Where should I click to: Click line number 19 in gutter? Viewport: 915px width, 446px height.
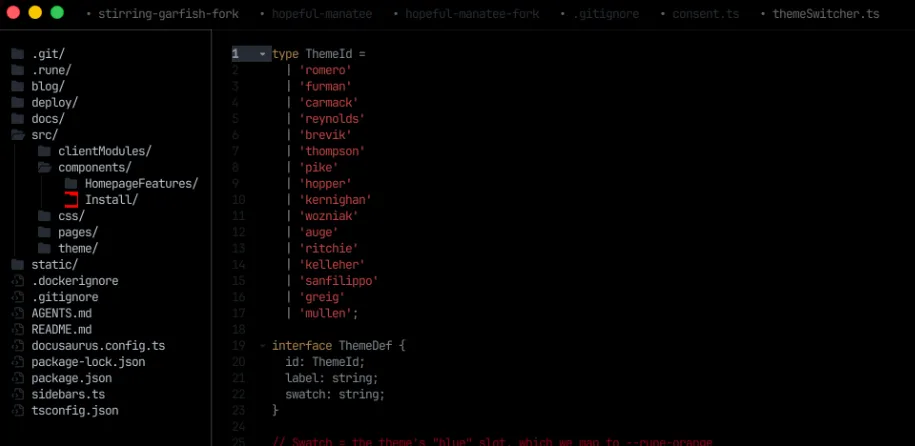[x=238, y=346]
